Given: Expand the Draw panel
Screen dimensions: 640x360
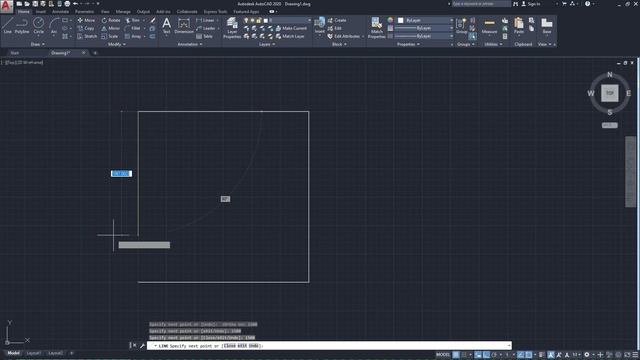Looking at the screenshot, I should point(38,44).
